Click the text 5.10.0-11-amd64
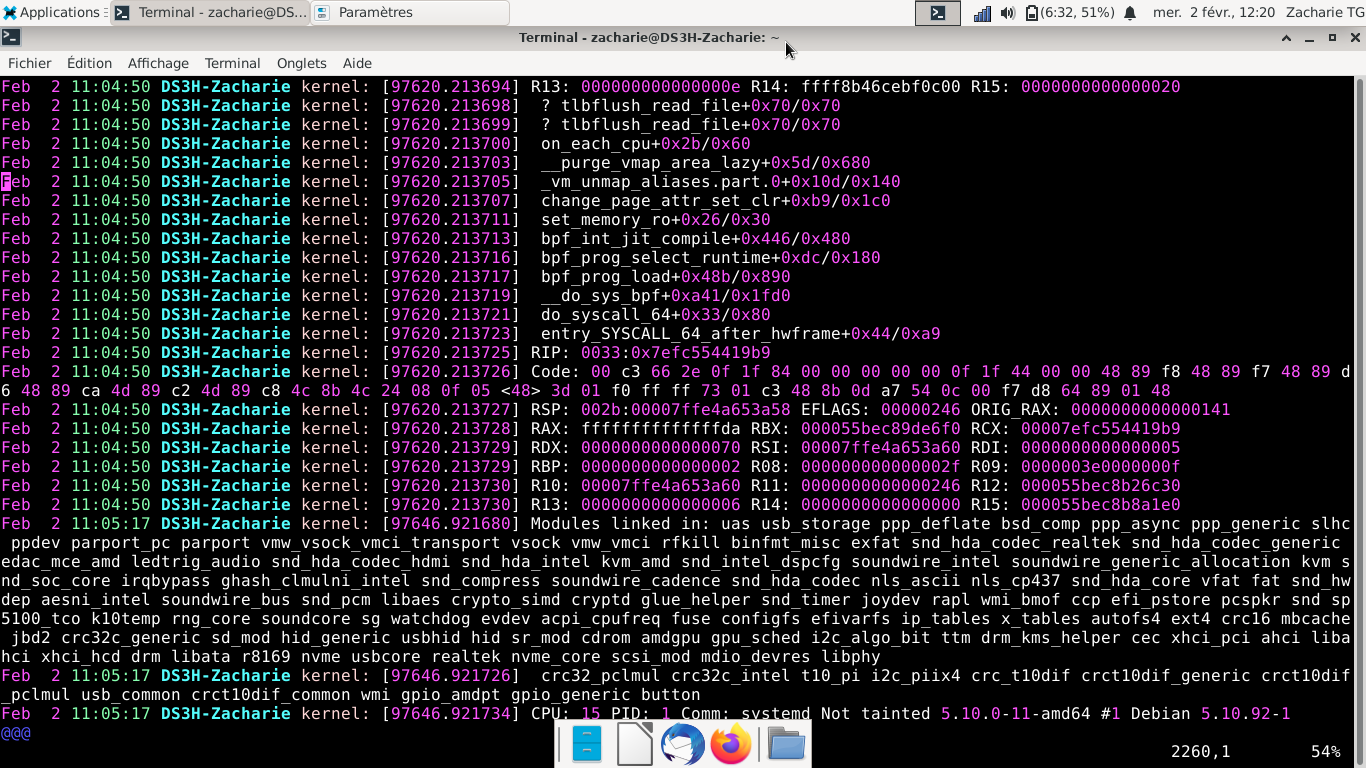This screenshot has height=768, width=1366. click(x=1015, y=713)
